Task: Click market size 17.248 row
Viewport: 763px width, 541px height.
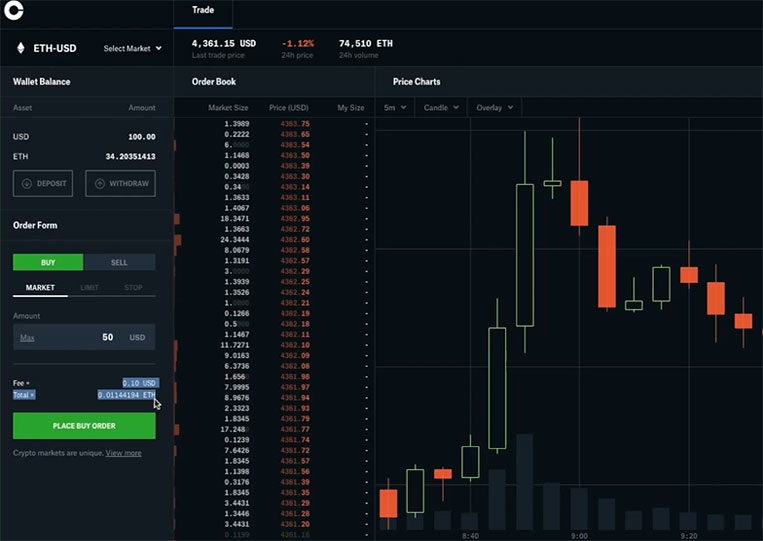Action: click(235, 429)
